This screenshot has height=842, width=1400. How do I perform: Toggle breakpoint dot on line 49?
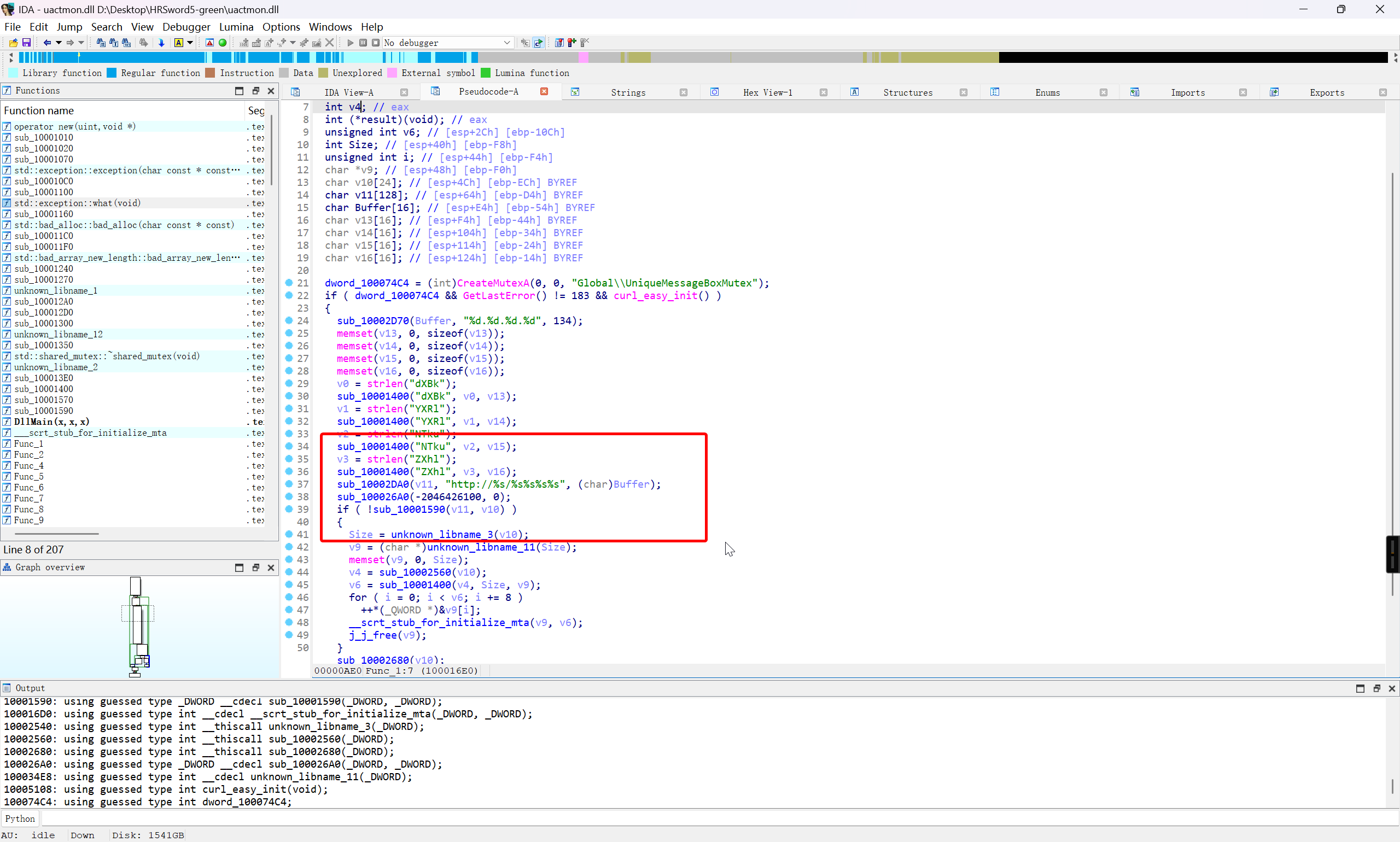tap(289, 635)
